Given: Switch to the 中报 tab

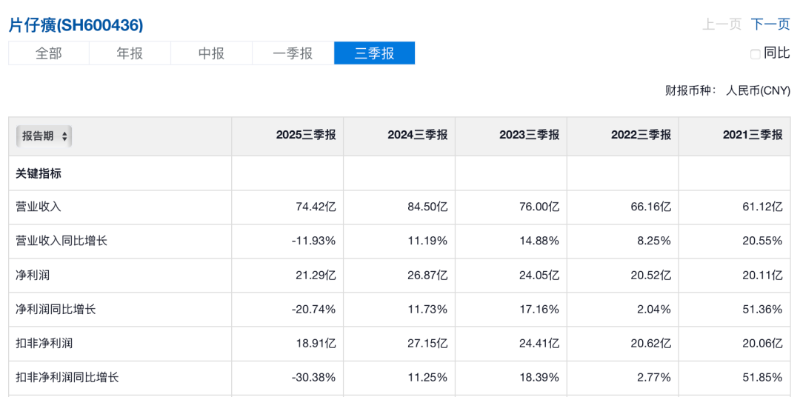Looking at the screenshot, I should (x=211, y=53).
